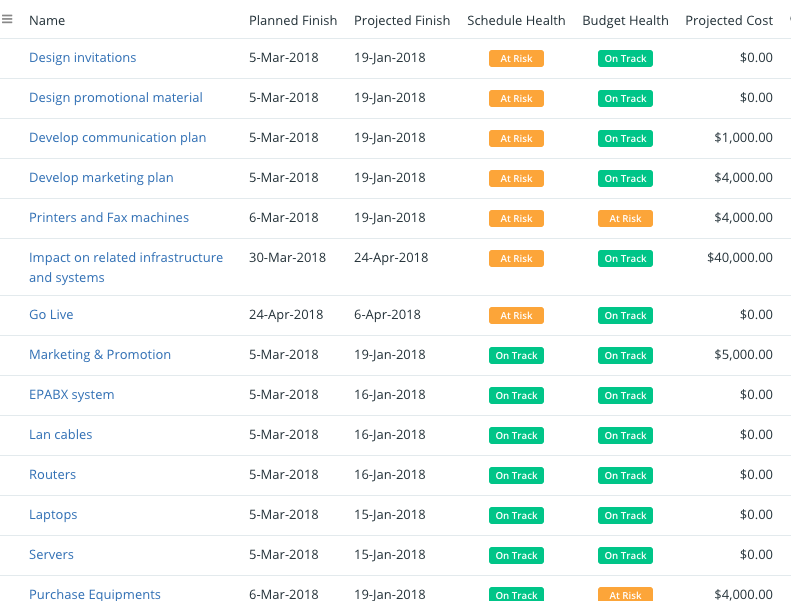Click On Track schedule badge for Servers
791x601 pixels.
516,555
